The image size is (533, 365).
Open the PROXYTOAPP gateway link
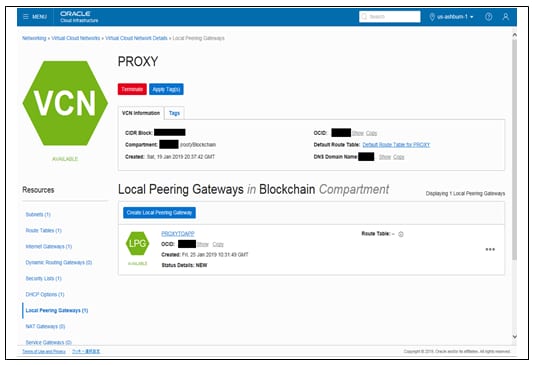[178, 233]
